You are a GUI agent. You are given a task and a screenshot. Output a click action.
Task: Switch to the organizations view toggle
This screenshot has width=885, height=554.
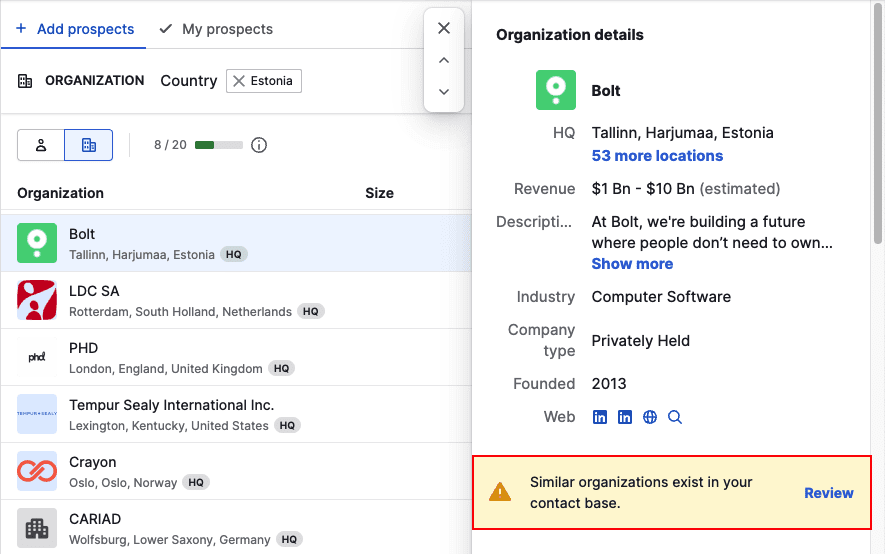[x=88, y=145]
